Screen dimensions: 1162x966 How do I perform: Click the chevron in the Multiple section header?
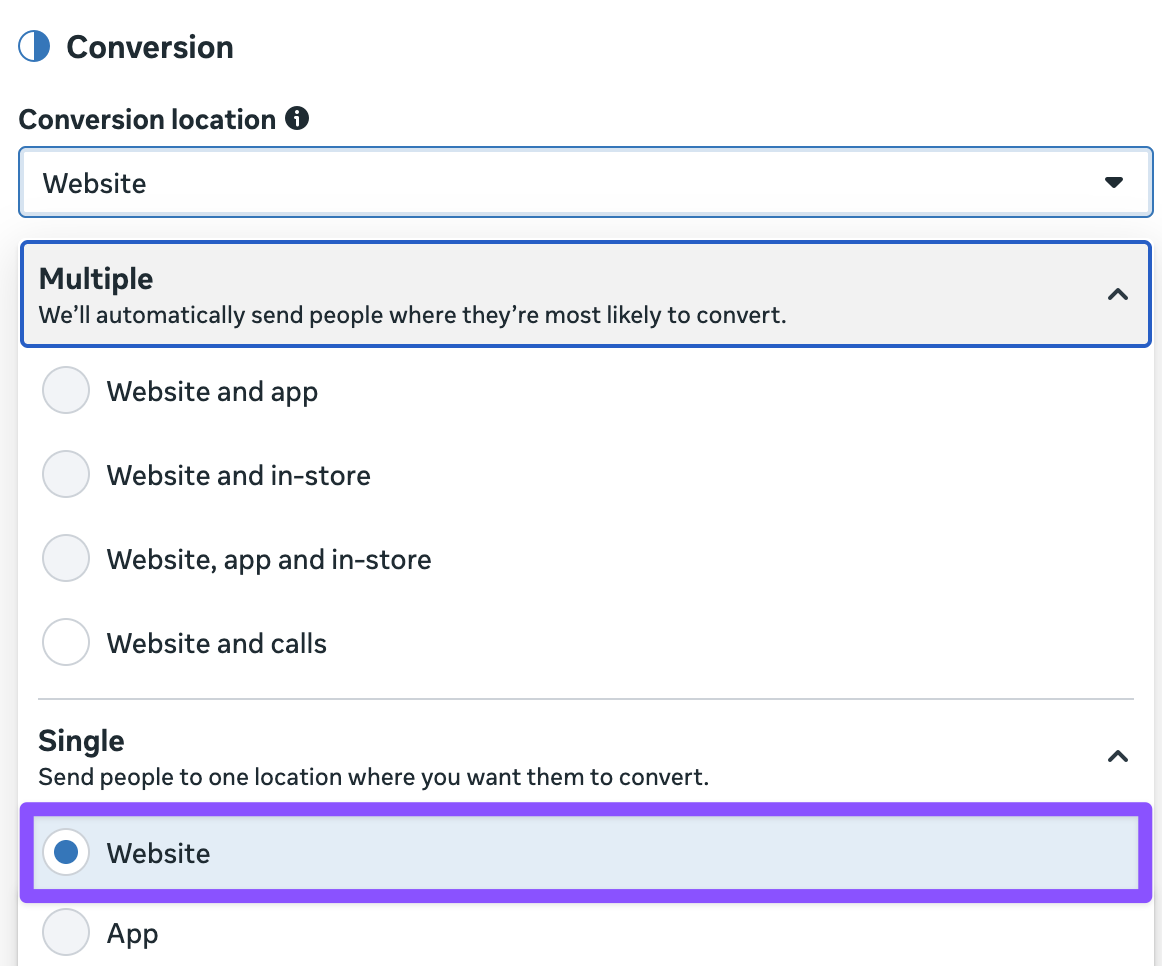point(1117,295)
